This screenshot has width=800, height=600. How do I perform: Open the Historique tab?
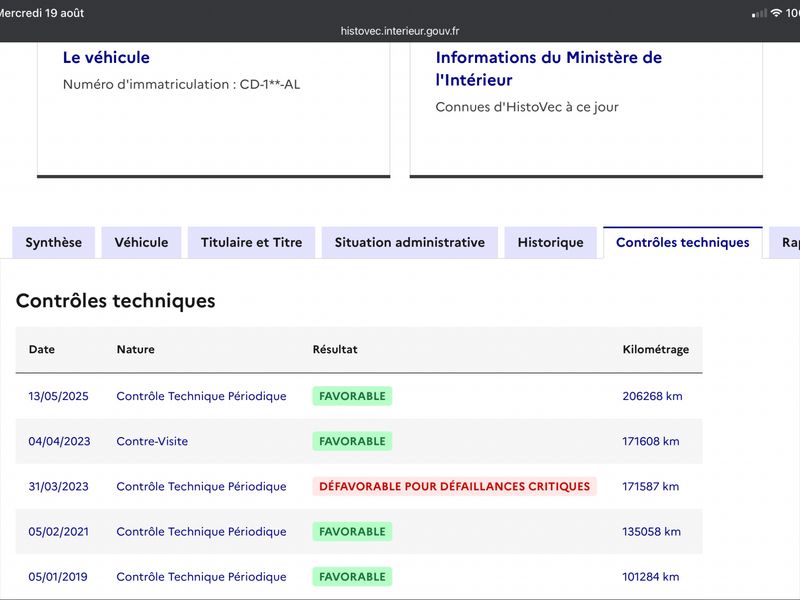tap(551, 242)
